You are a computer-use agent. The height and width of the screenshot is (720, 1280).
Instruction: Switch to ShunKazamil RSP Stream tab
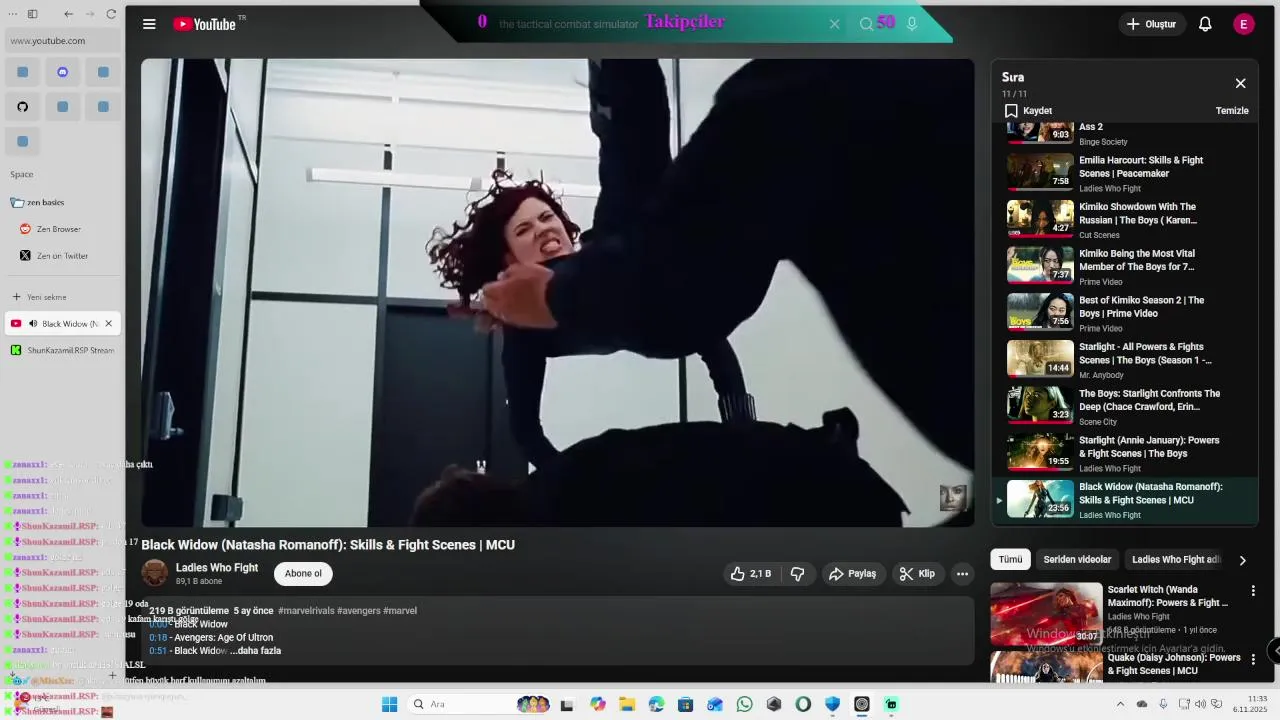coord(62,351)
